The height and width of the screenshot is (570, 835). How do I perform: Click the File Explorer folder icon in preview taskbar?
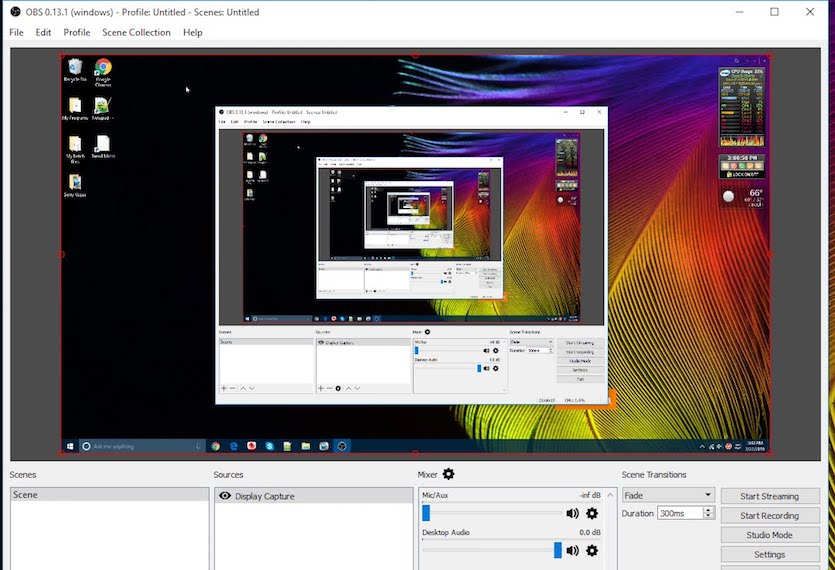(x=306, y=446)
